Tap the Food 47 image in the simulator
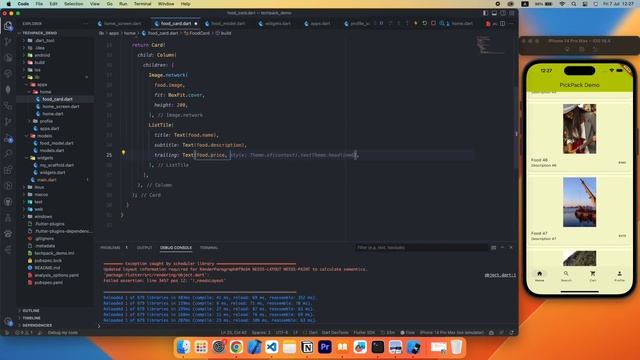The width and height of the screenshot is (640, 360). 580,202
